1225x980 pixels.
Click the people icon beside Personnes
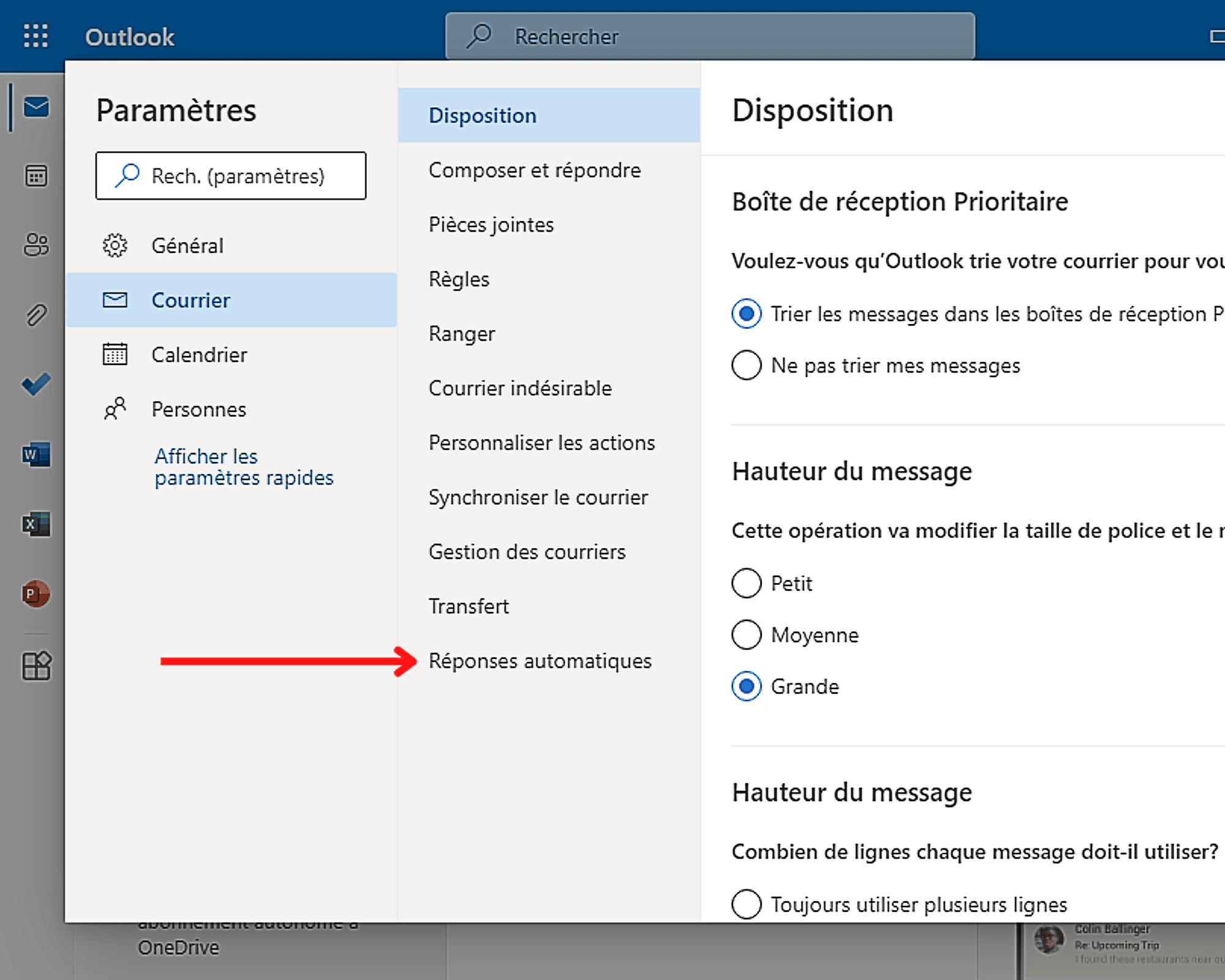point(115,409)
